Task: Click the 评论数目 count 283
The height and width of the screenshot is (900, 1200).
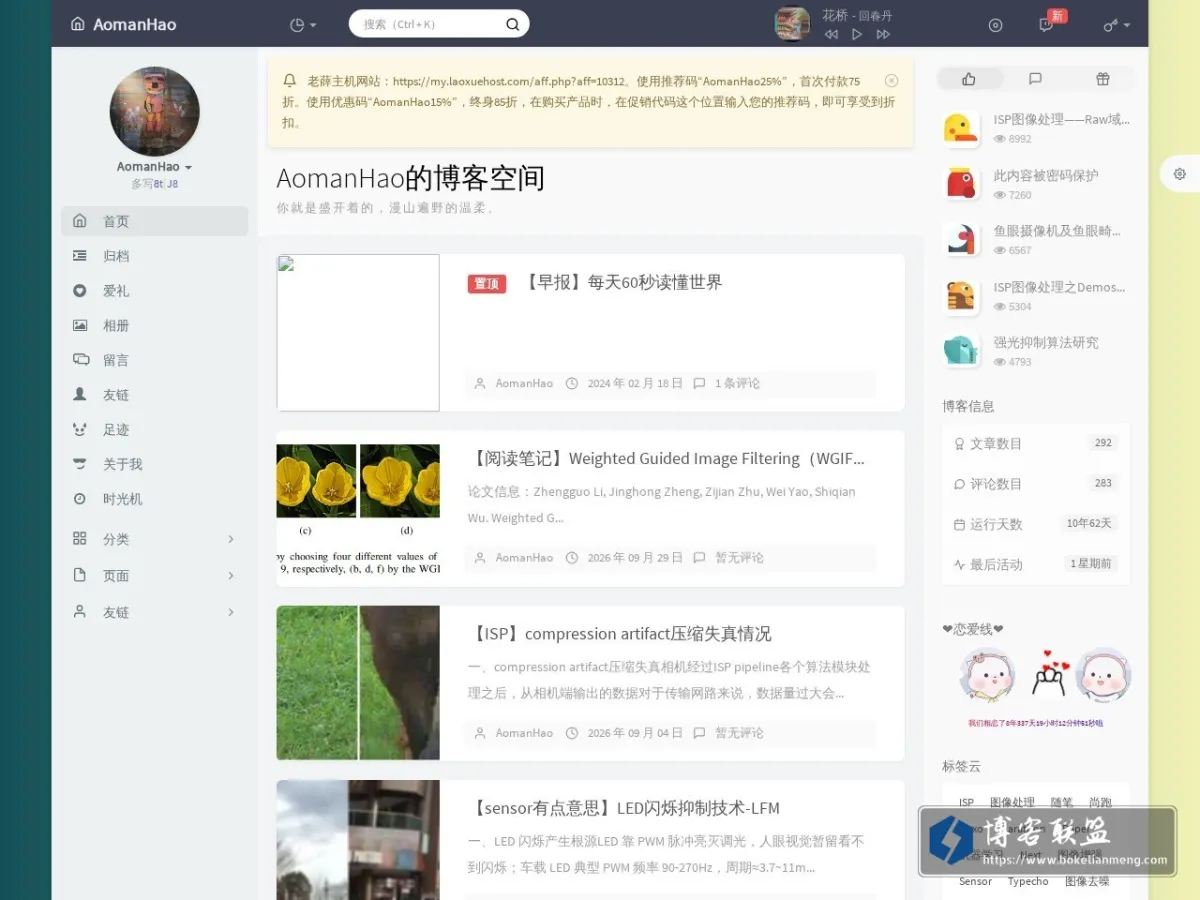Action: (x=1103, y=483)
